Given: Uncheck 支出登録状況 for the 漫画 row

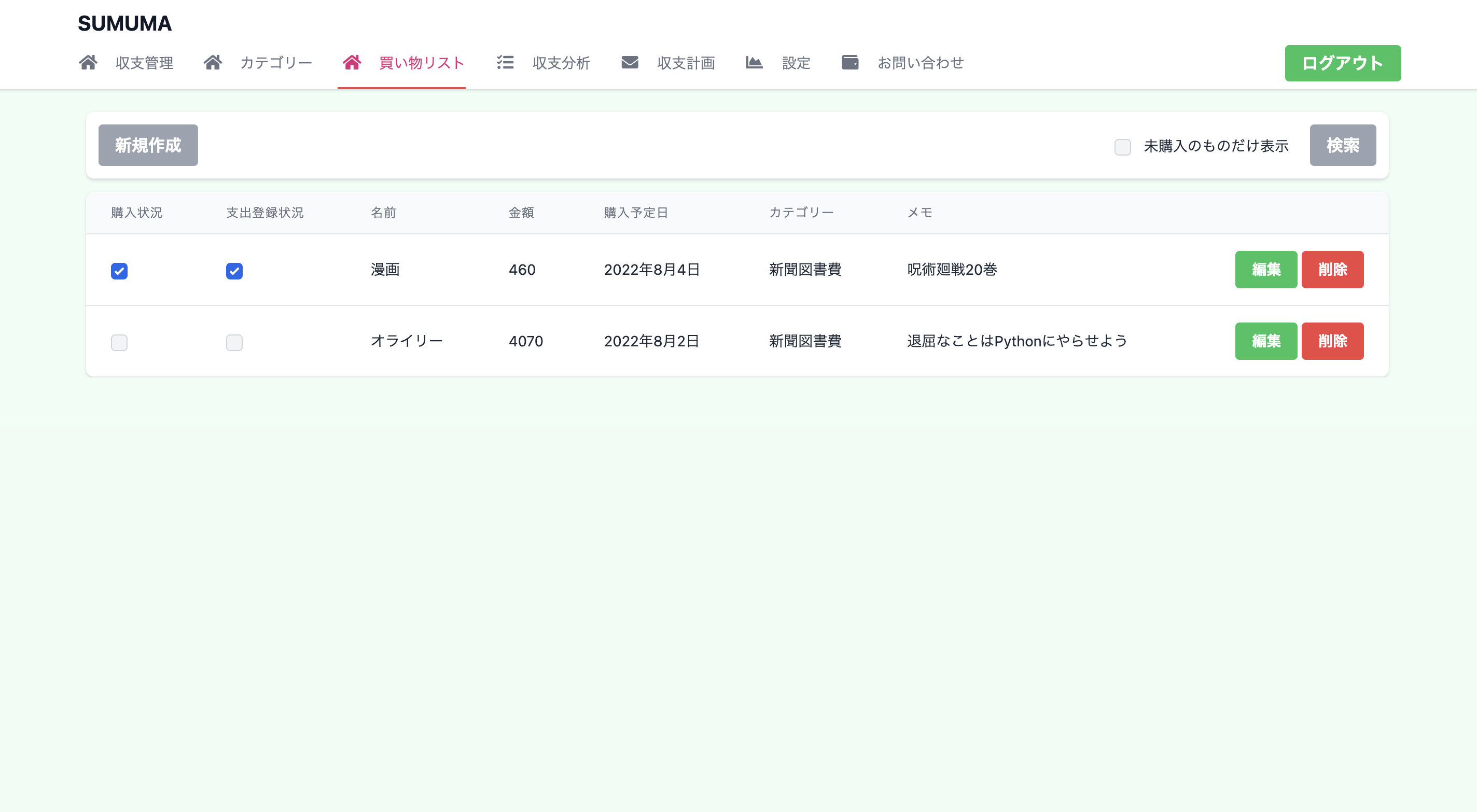Looking at the screenshot, I should coord(234,271).
